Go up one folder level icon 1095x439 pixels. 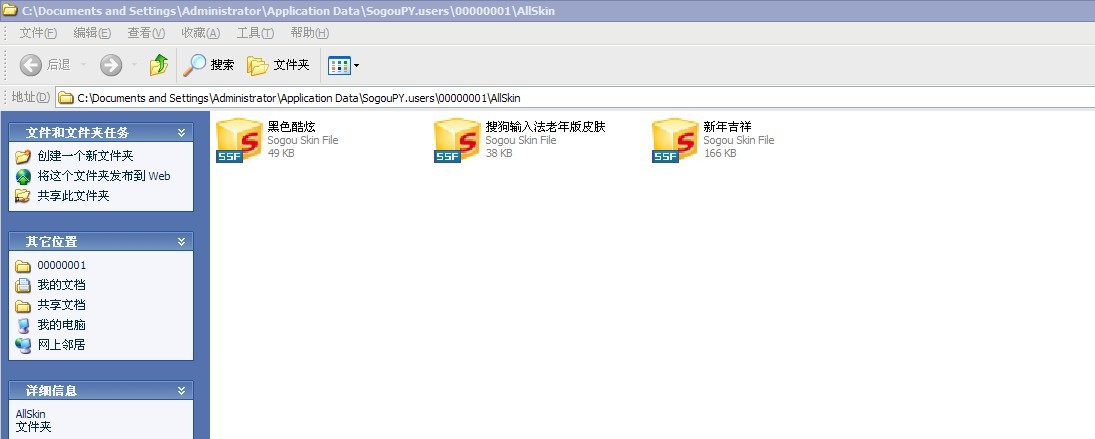coord(159,65)
